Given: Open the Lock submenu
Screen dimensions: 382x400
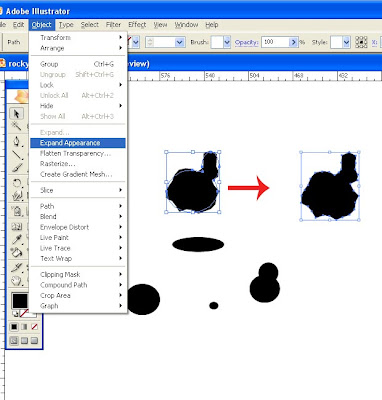Looking at the screenshot, I should [x=77, y=85].
